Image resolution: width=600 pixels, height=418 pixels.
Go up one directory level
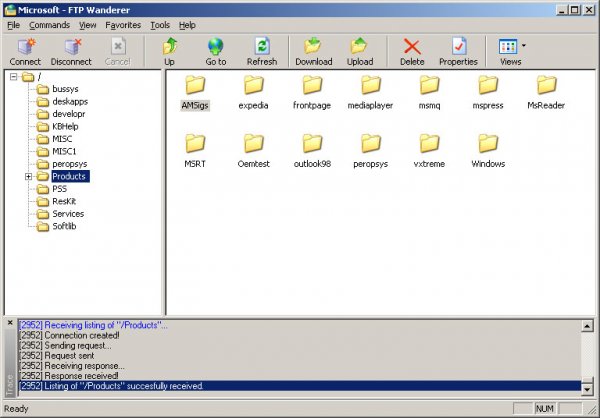(x=169, y=47)
